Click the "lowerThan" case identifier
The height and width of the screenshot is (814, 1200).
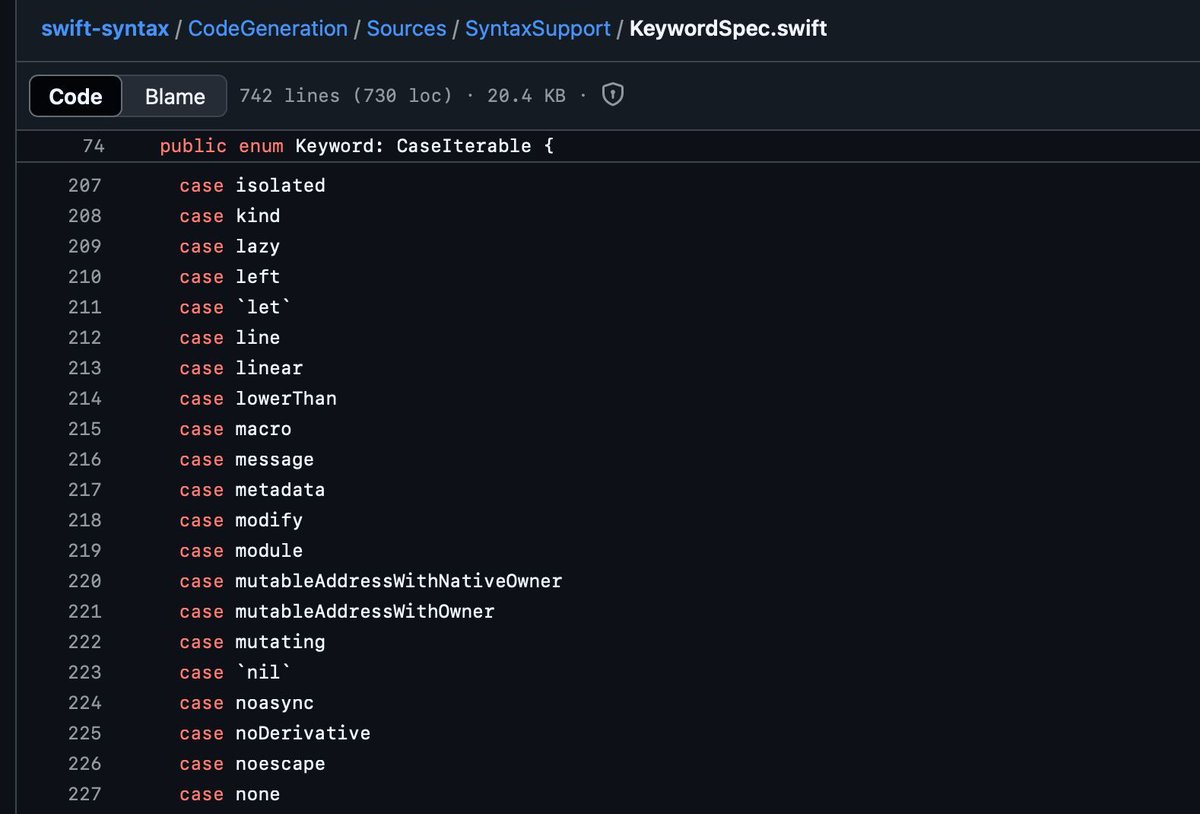[x=286, y=398]
